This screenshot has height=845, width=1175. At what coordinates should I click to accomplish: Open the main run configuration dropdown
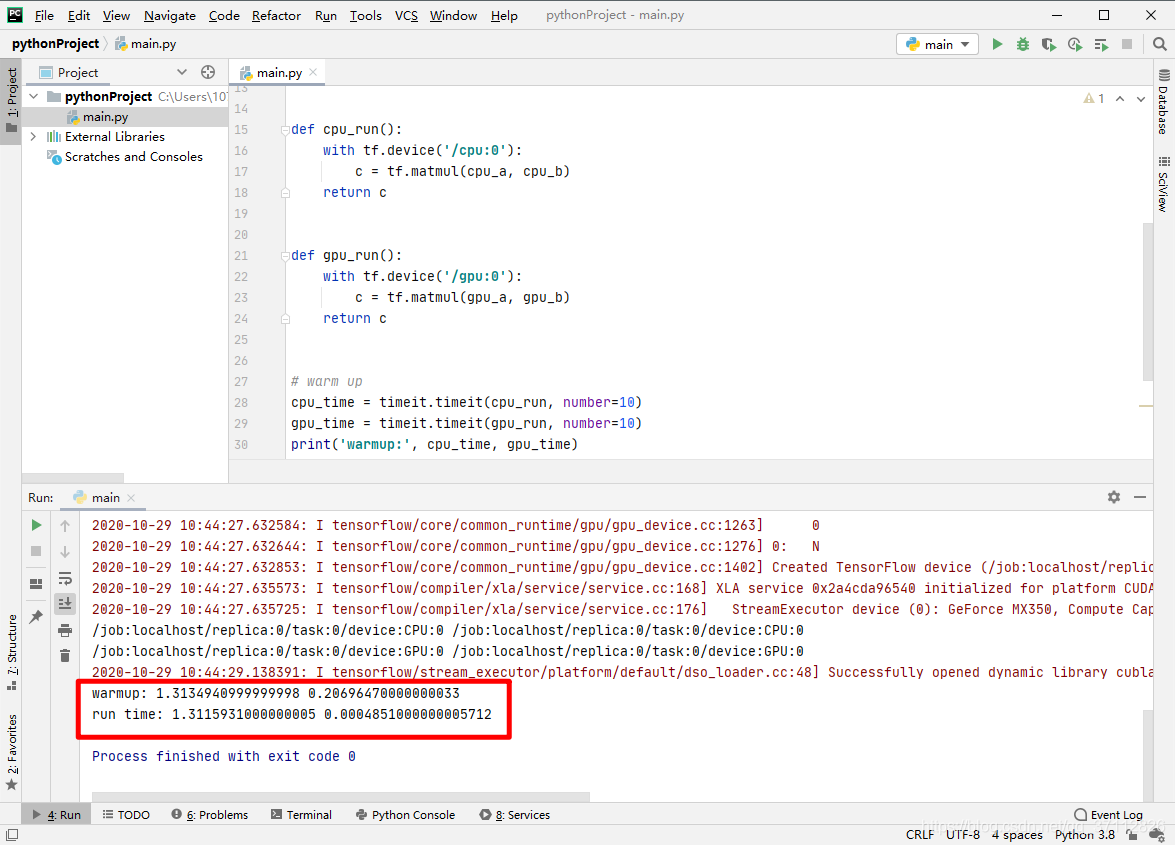click(x=937, y=44)
